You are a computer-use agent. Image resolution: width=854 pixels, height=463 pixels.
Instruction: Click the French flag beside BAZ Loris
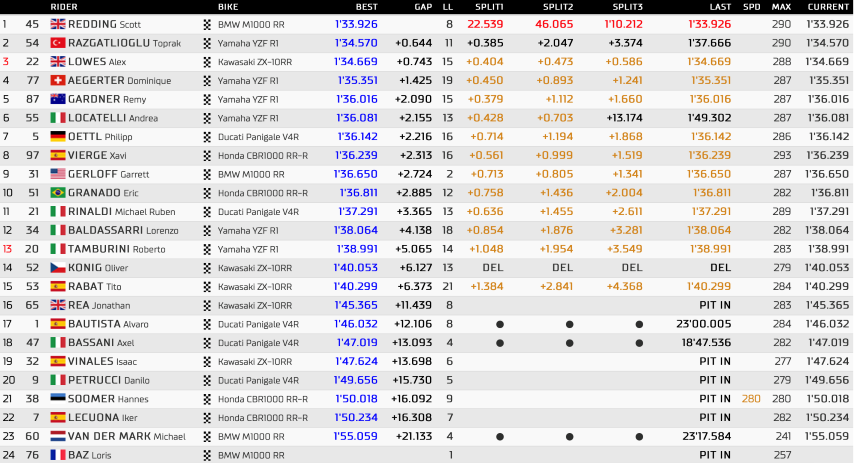(58, 455)
